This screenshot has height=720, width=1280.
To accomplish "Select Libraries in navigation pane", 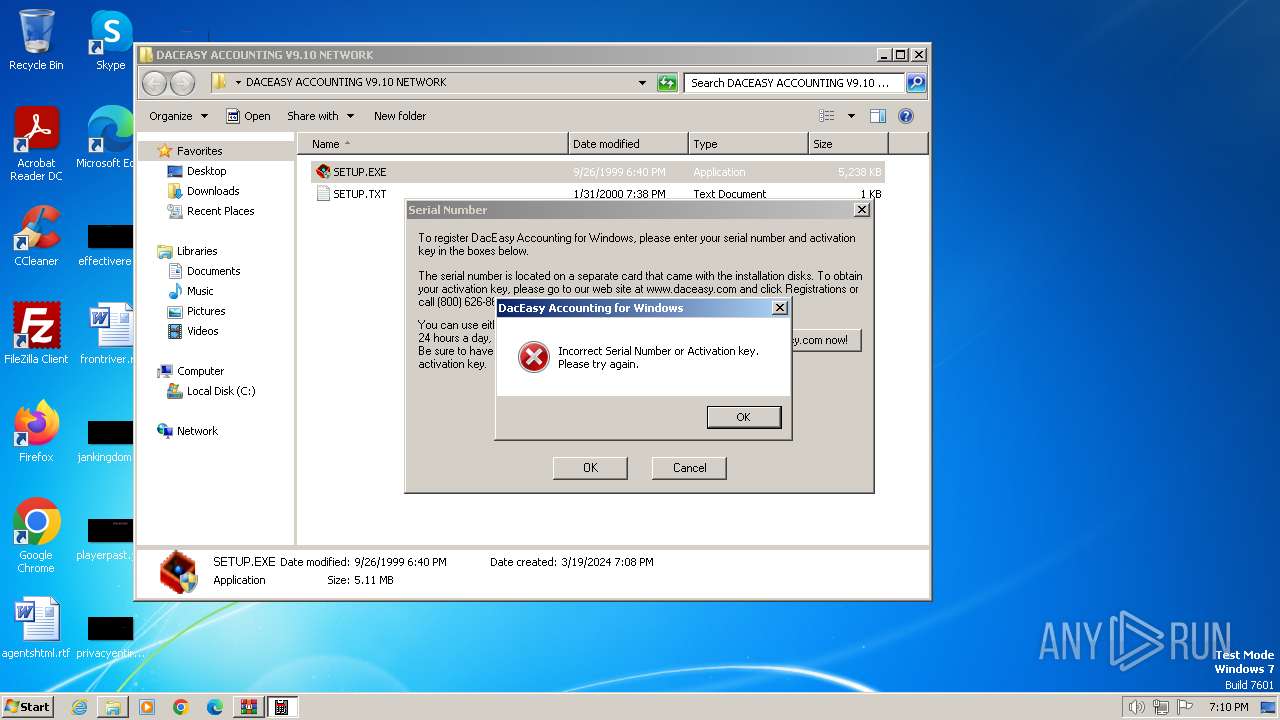I will click(197, 251).
